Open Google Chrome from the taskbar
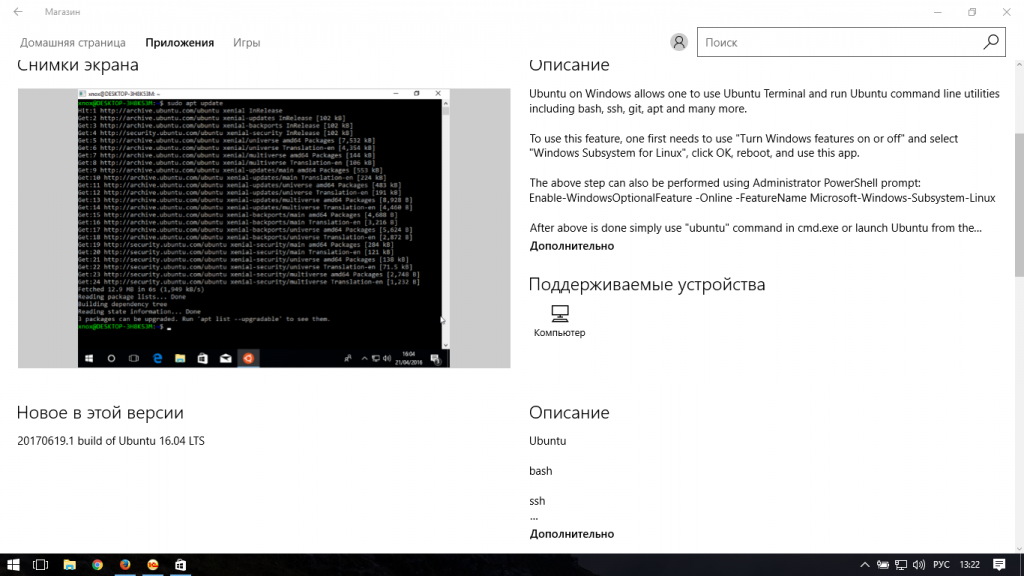This screenshot has width=1024, height=576. pyautogui.click(x=97, y=565)
